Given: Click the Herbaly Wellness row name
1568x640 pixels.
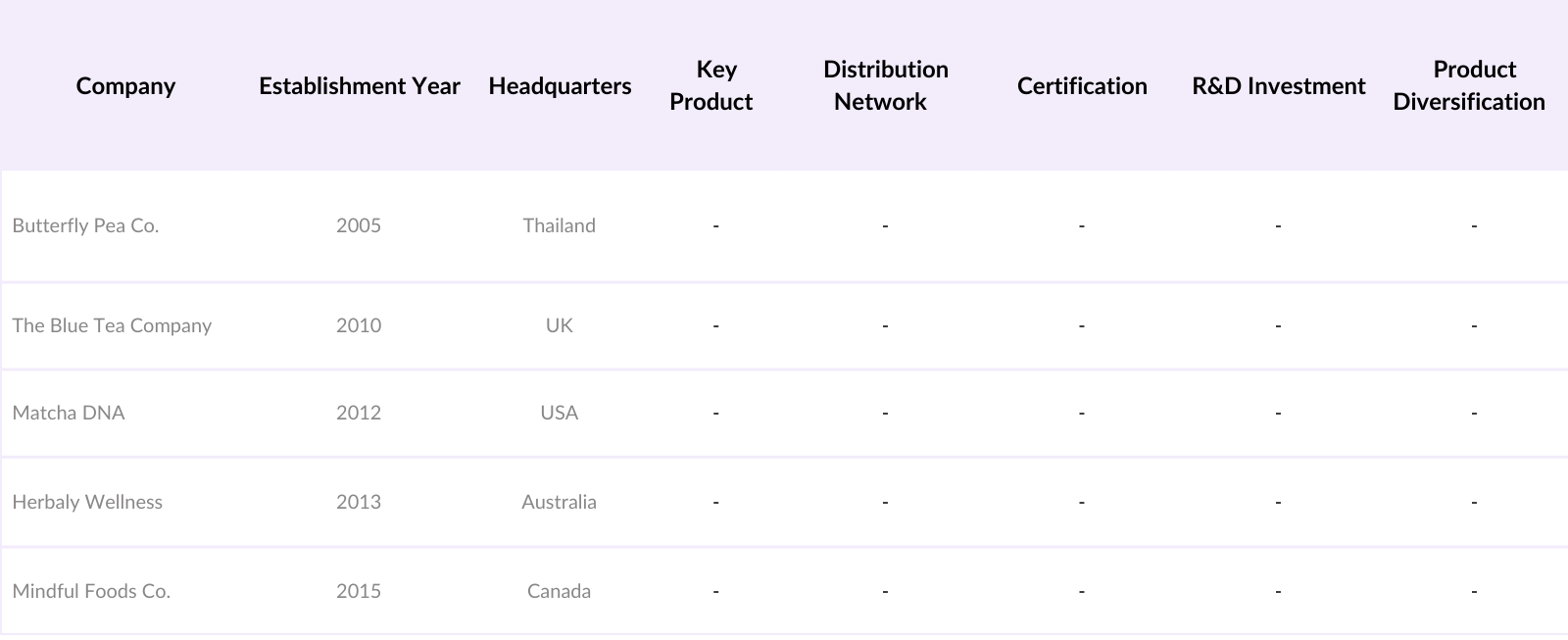Looking at the screenshot, I should 87,502.
